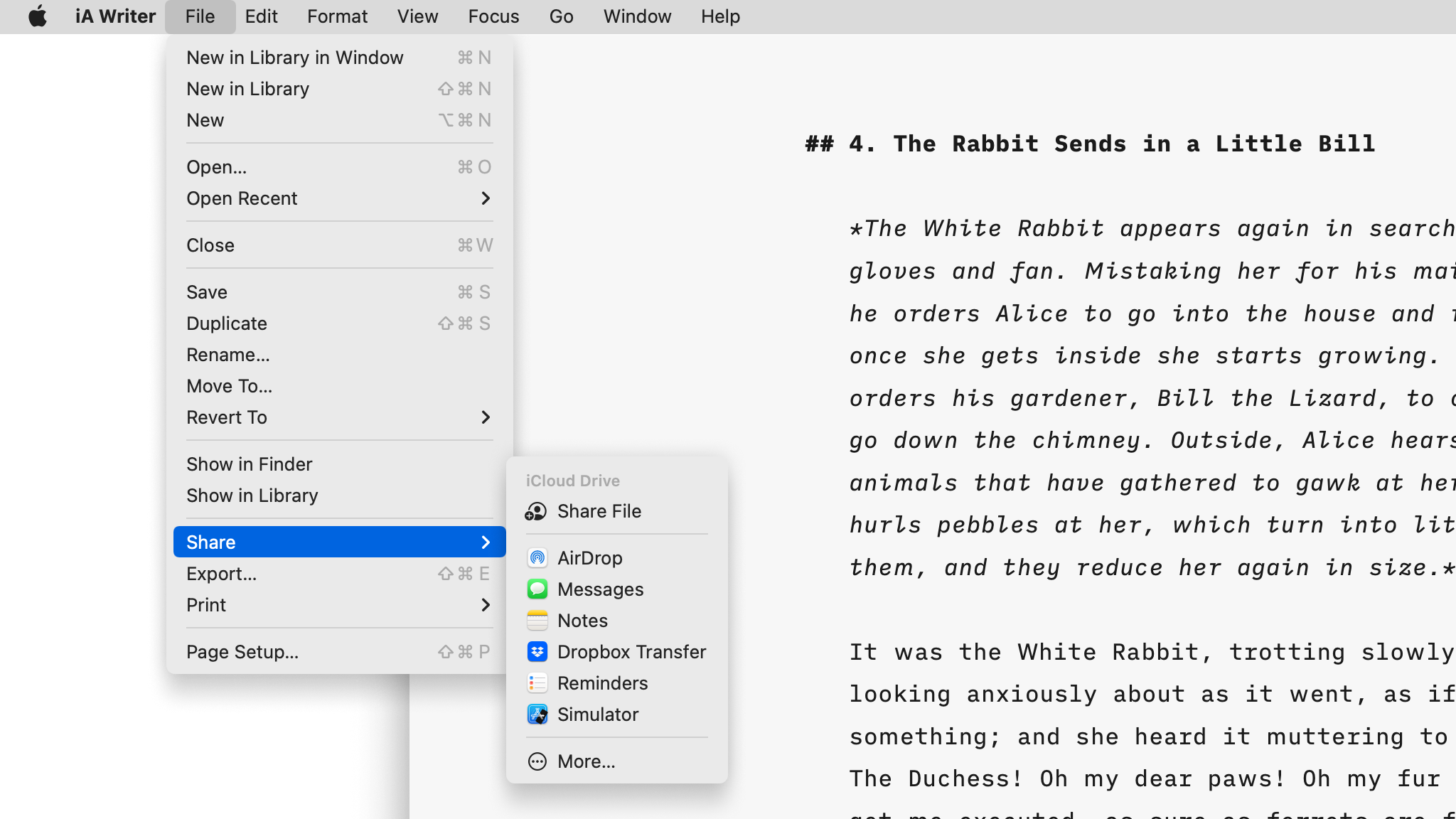Click the AirDrop icon

(x=537, y=558)
